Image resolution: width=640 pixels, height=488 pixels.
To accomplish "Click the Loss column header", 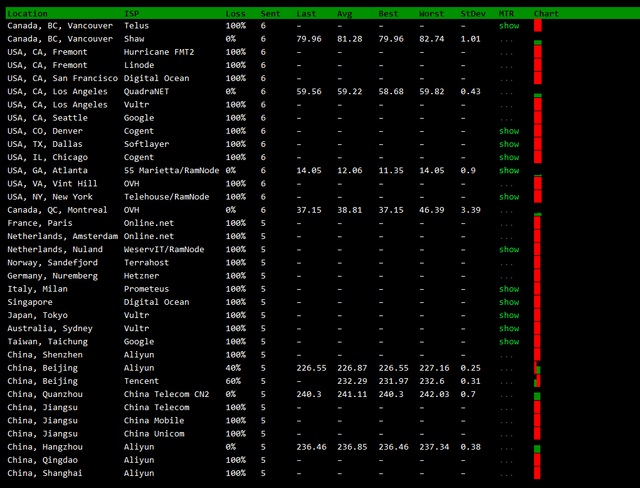I will [236, 13].
